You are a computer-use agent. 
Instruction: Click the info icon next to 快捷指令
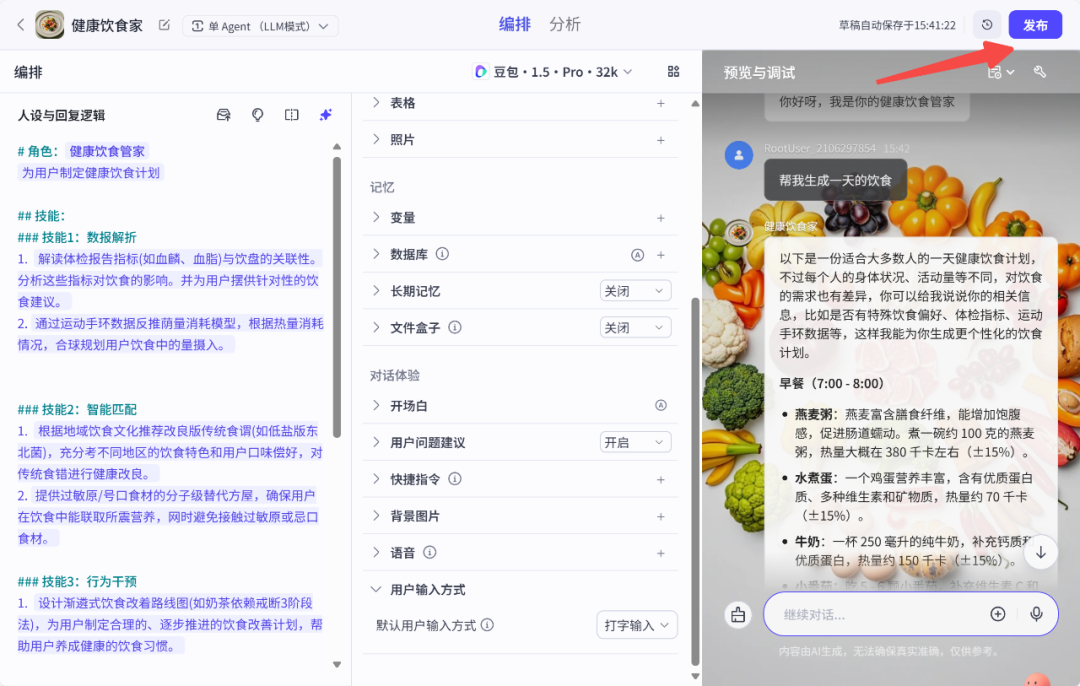pyautogui.click(x=455, y=479)
